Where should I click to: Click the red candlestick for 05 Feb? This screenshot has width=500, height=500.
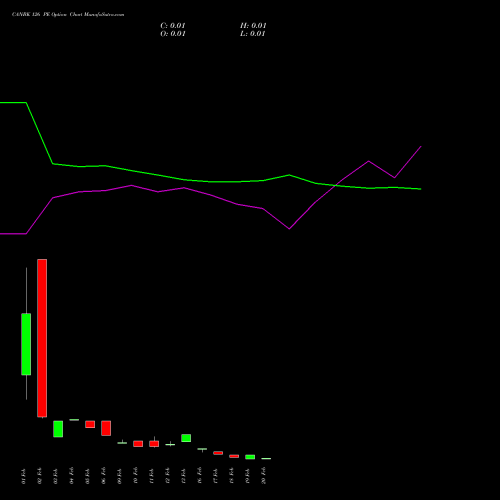90,424
